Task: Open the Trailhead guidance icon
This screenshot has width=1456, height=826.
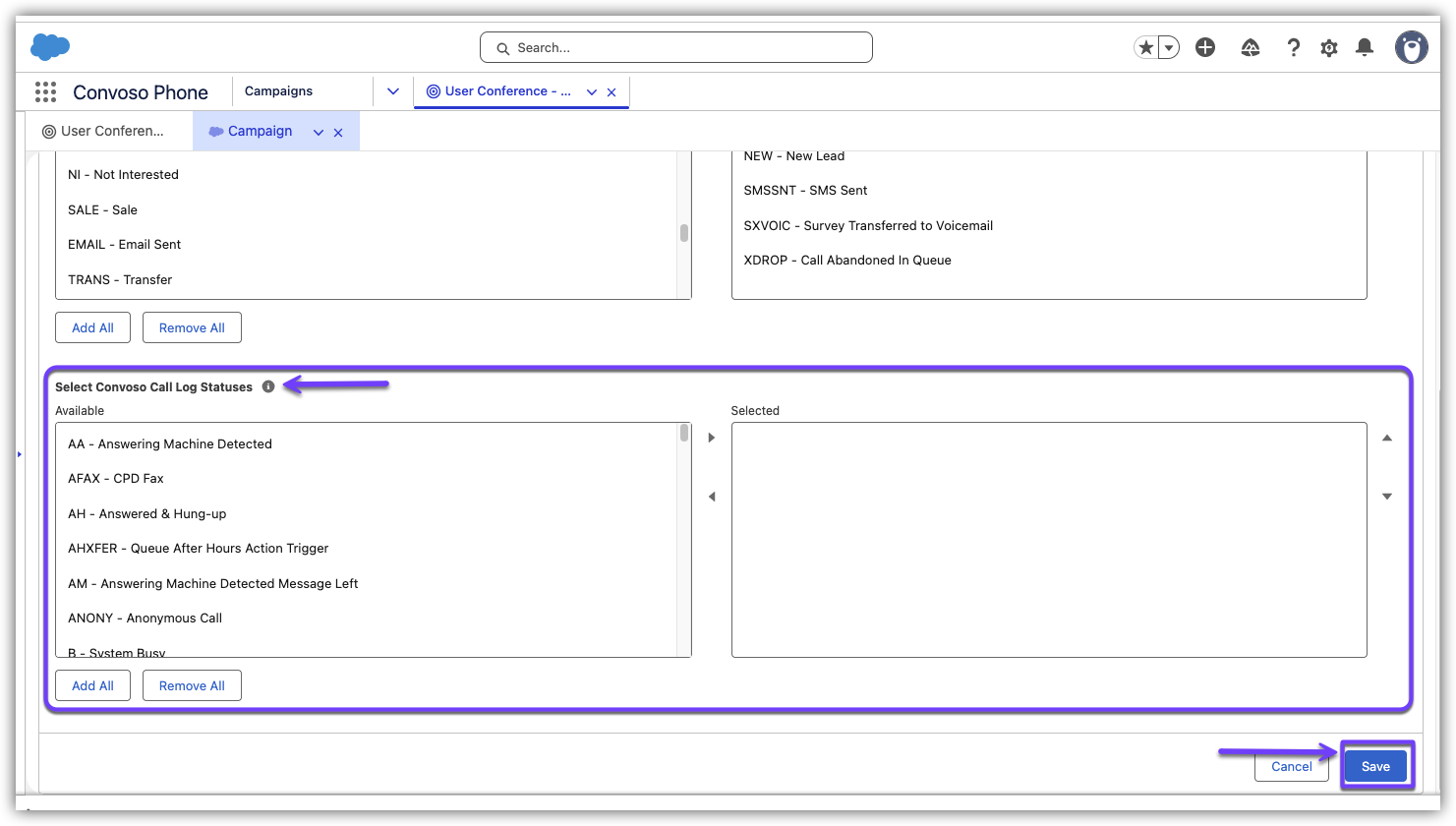Action: [x=1251, y=47]
